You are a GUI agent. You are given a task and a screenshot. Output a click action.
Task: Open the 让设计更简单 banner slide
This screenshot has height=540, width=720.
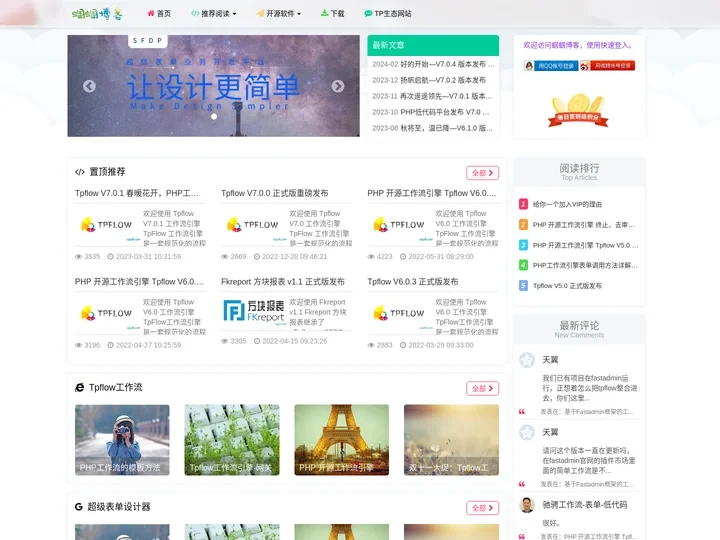point(214,86)
